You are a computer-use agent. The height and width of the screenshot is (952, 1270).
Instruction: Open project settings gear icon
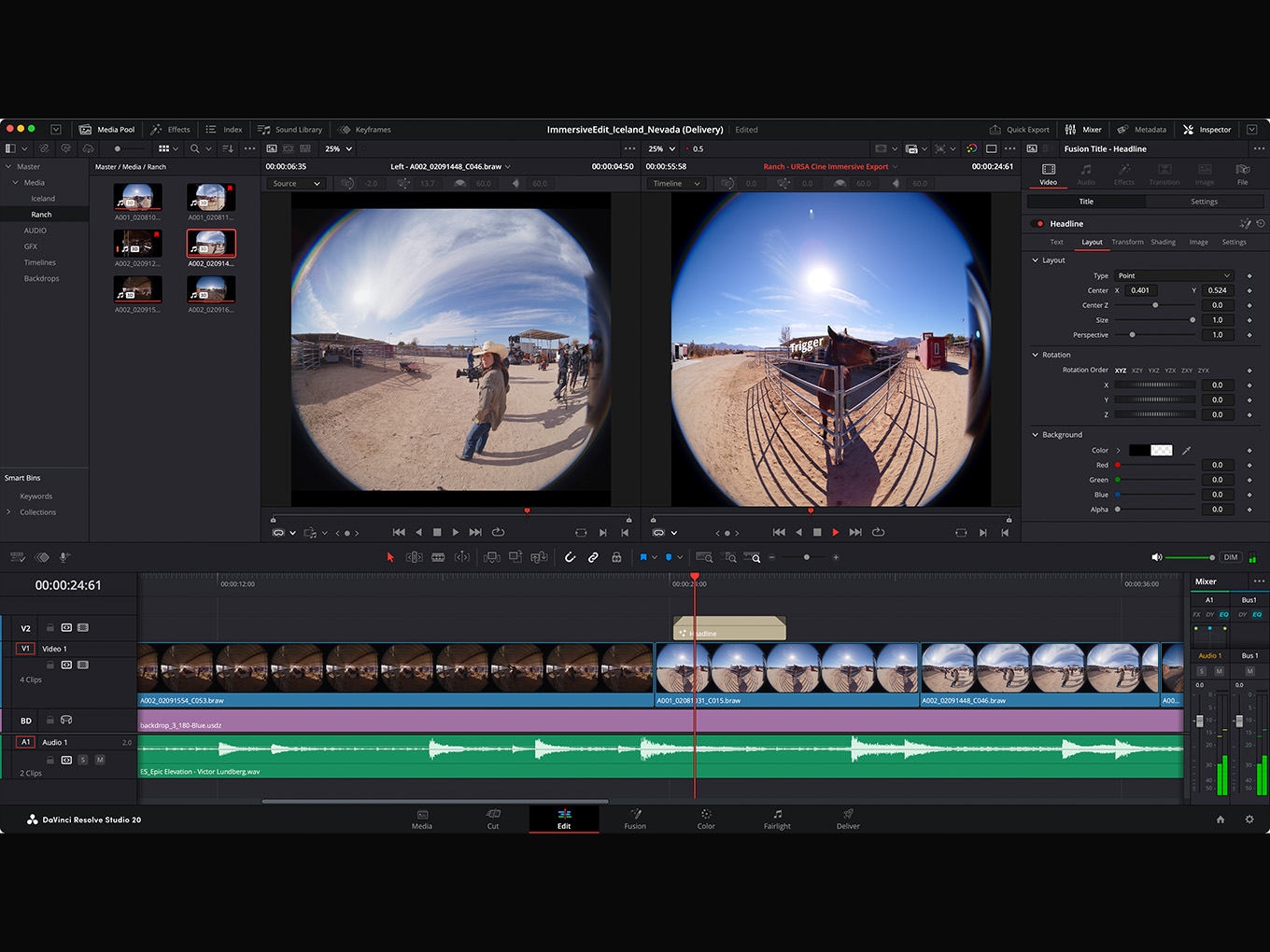pyautogui.click(x=1249, y=819)
